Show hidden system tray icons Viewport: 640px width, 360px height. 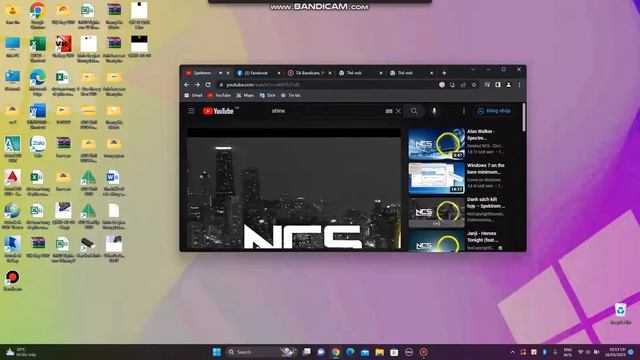513,352
